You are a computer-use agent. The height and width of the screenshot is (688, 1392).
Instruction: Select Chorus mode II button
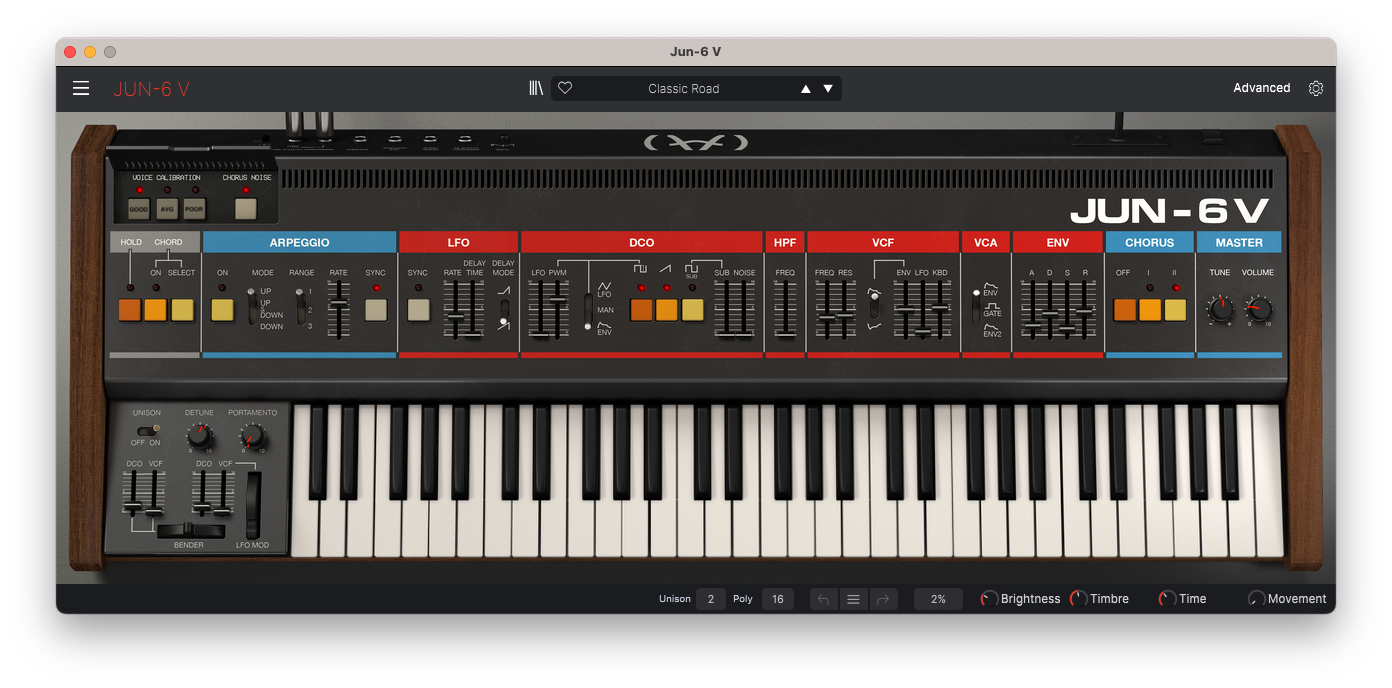click(x=1175, y=310)
